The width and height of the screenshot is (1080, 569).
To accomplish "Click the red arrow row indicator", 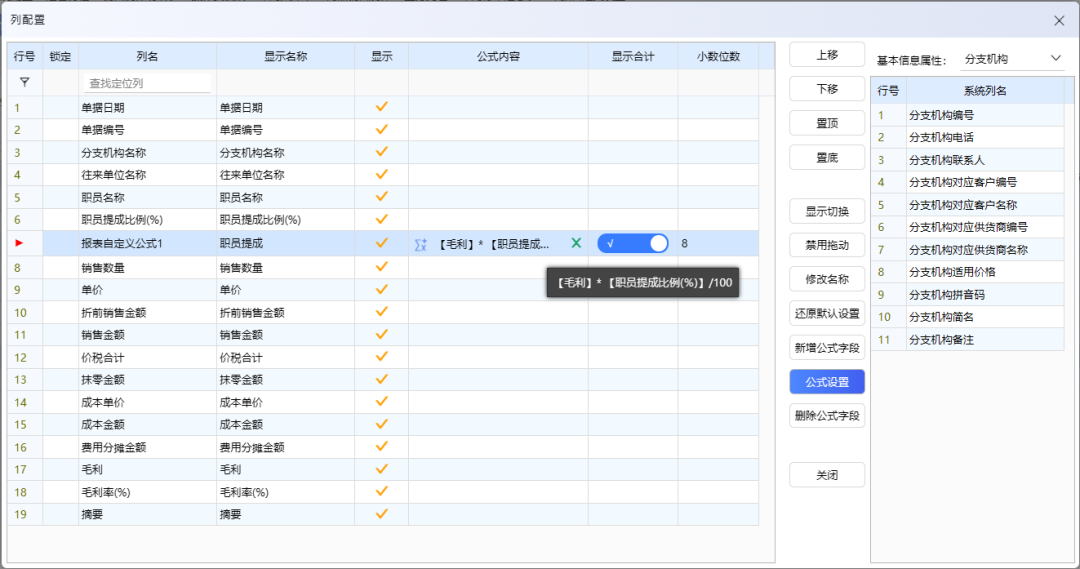I will [x=19, y=243].
